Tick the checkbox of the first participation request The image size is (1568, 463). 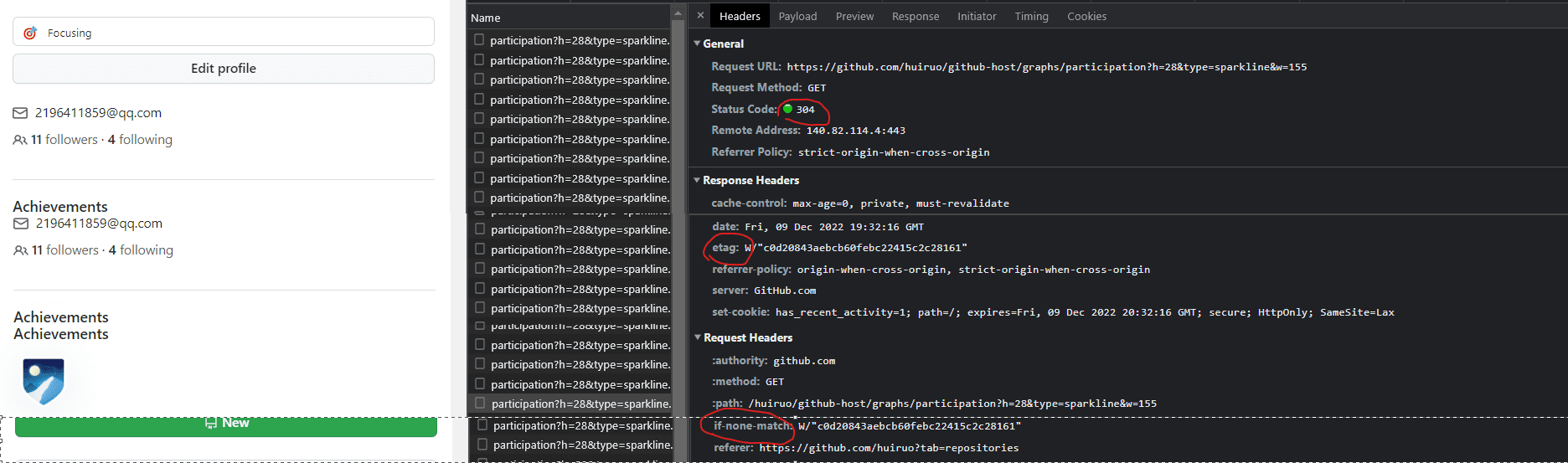(479, 39)
